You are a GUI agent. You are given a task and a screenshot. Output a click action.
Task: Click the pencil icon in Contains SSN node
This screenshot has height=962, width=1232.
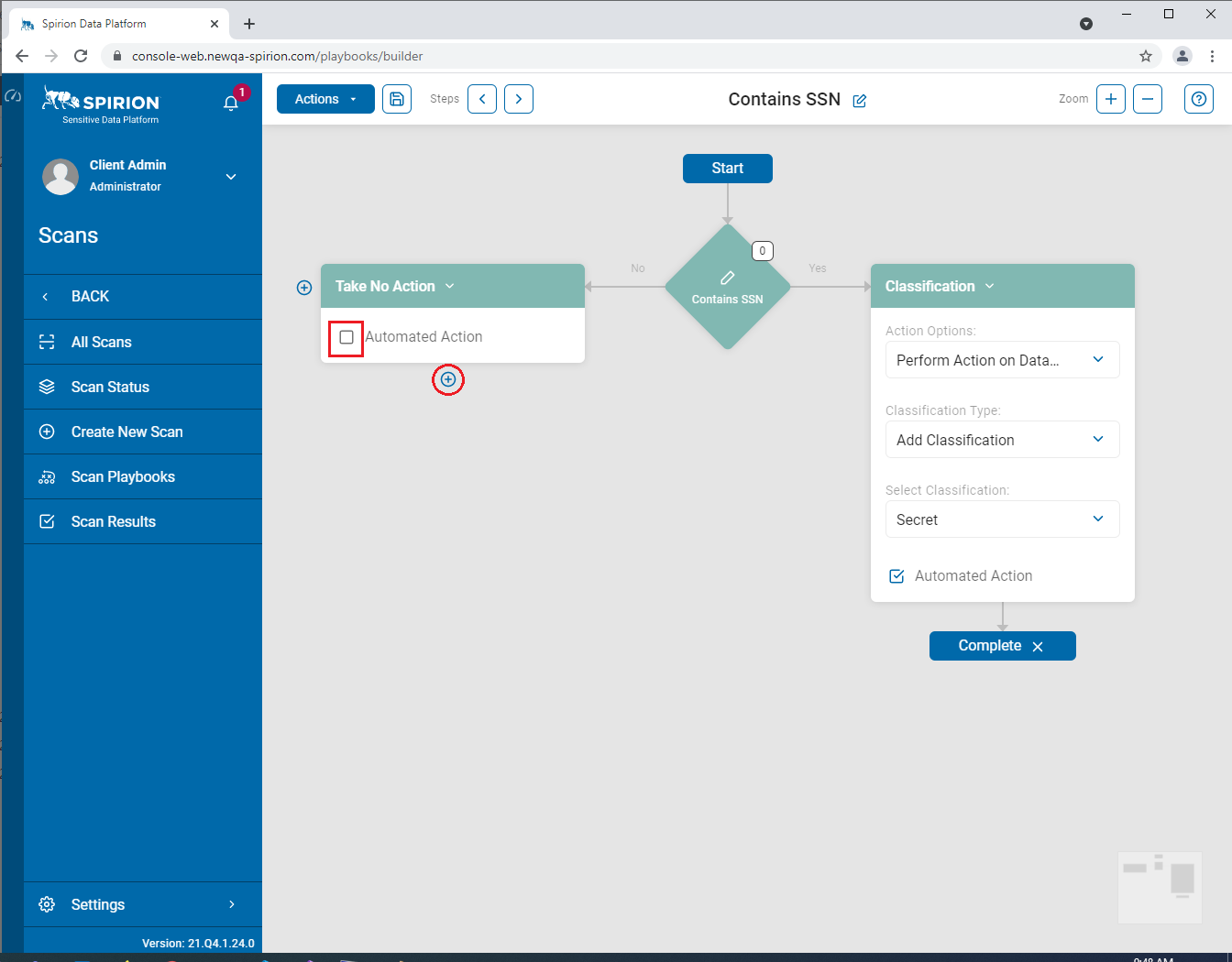tap(728, 278)
